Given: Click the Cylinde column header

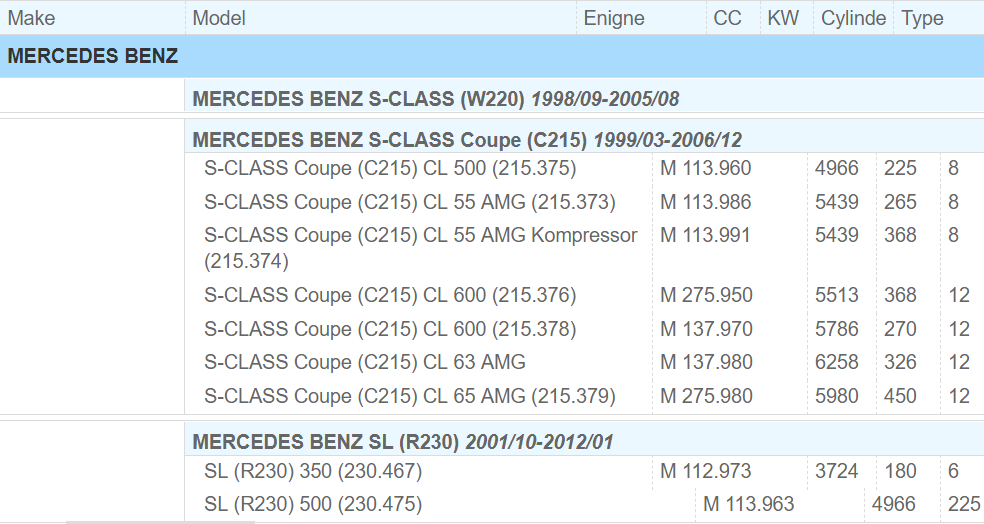Looking at the screenshot, I should (x=853, y=18).
